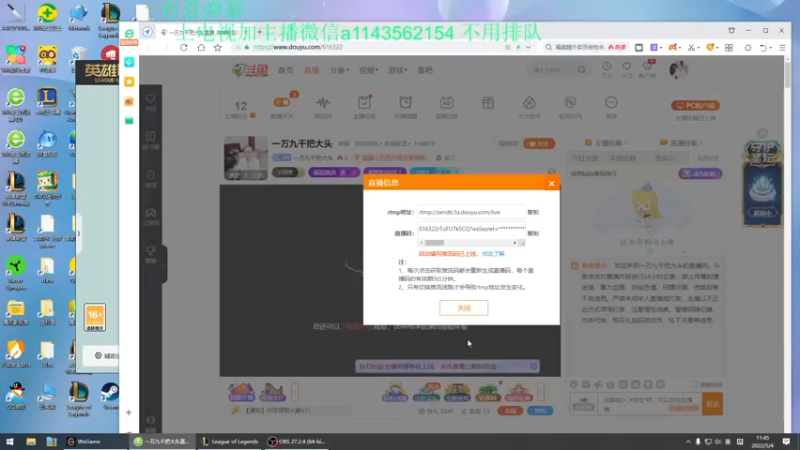Click the Douyu logo
The width and height of the screenshot is (800, 450).
[250, 70]
